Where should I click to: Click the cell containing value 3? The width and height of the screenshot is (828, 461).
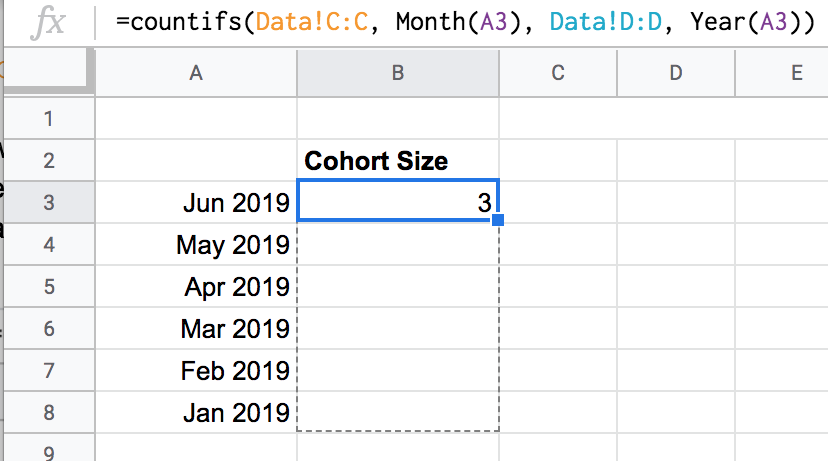pyautogui.click(x=397, y=203)
